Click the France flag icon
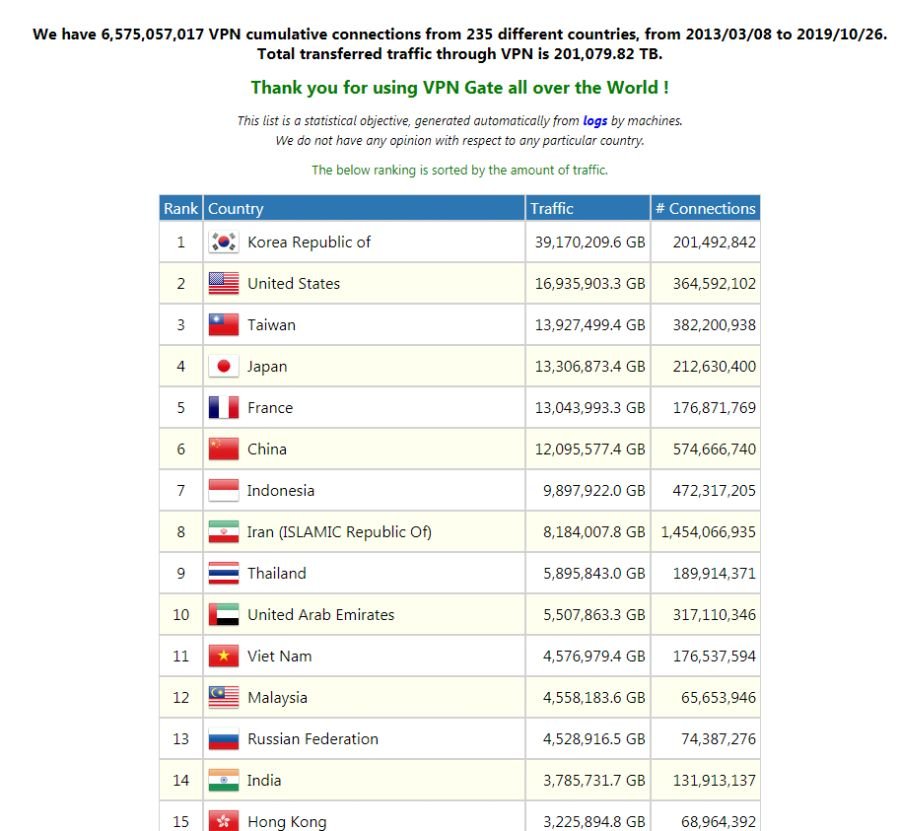The height and width of the screenshot is (831, 900). (223, 408)
